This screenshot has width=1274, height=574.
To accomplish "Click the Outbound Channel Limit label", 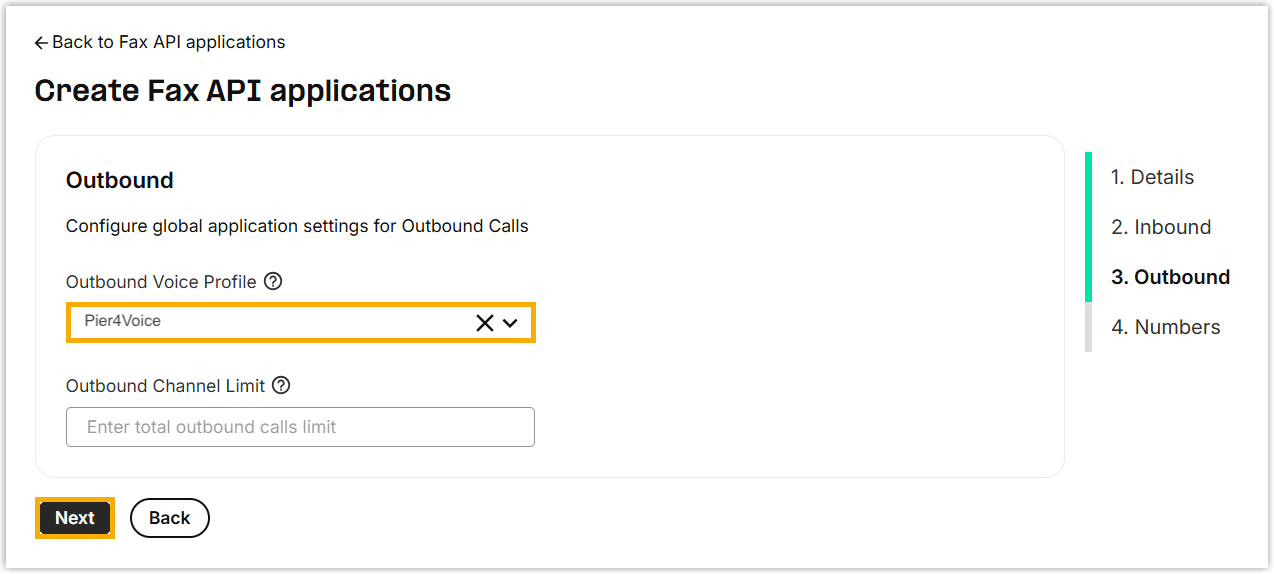I will 165,385.
